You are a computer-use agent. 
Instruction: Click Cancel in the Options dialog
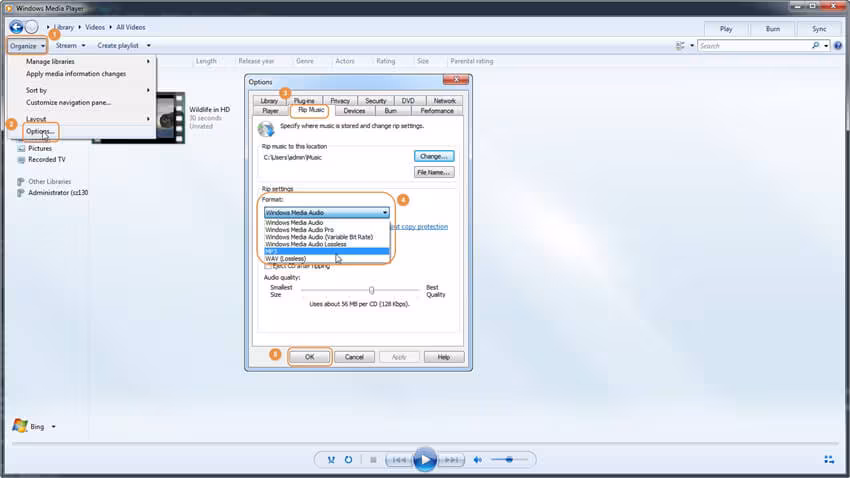pyautogui.click(x=354, y=357)
